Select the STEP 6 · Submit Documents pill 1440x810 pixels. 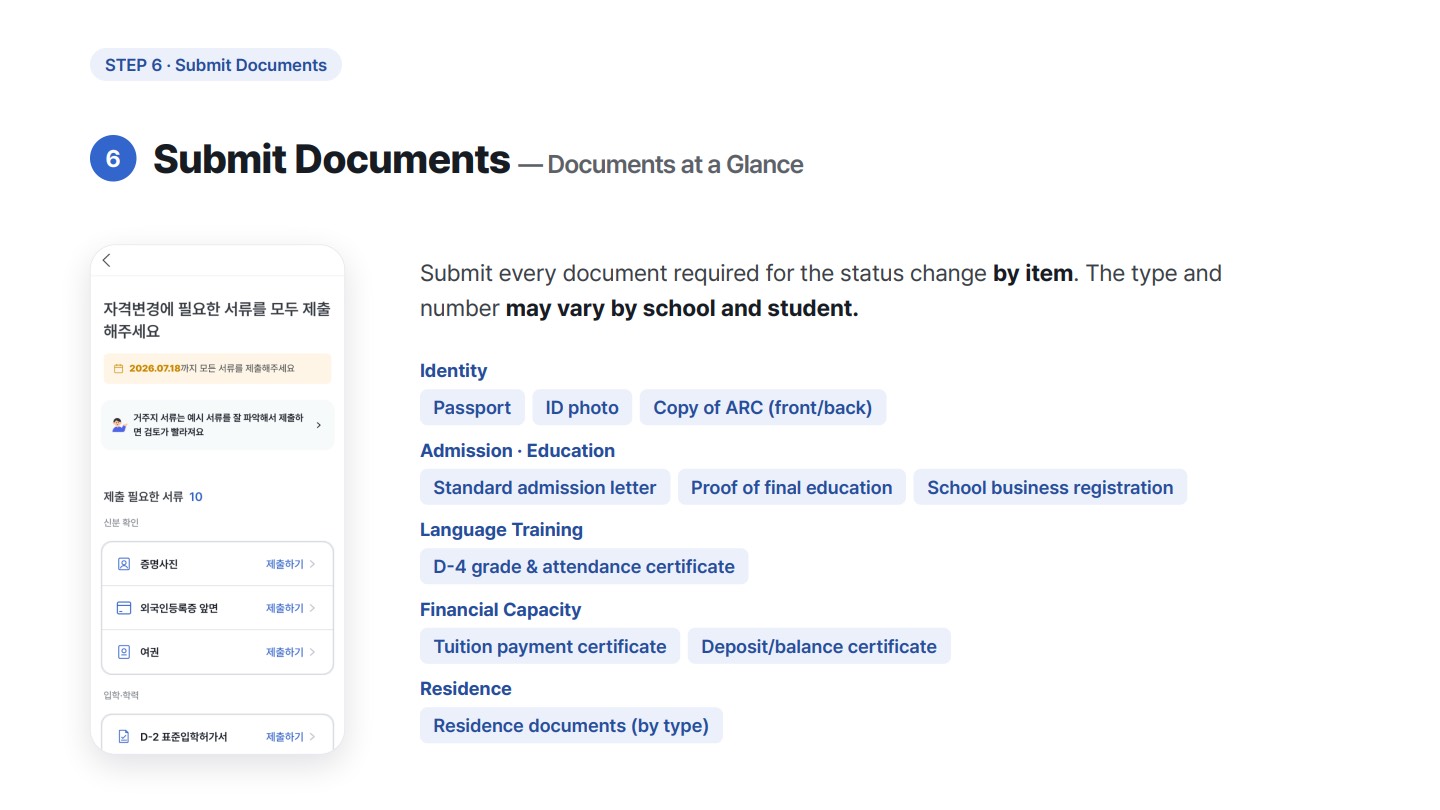(216, 65)
